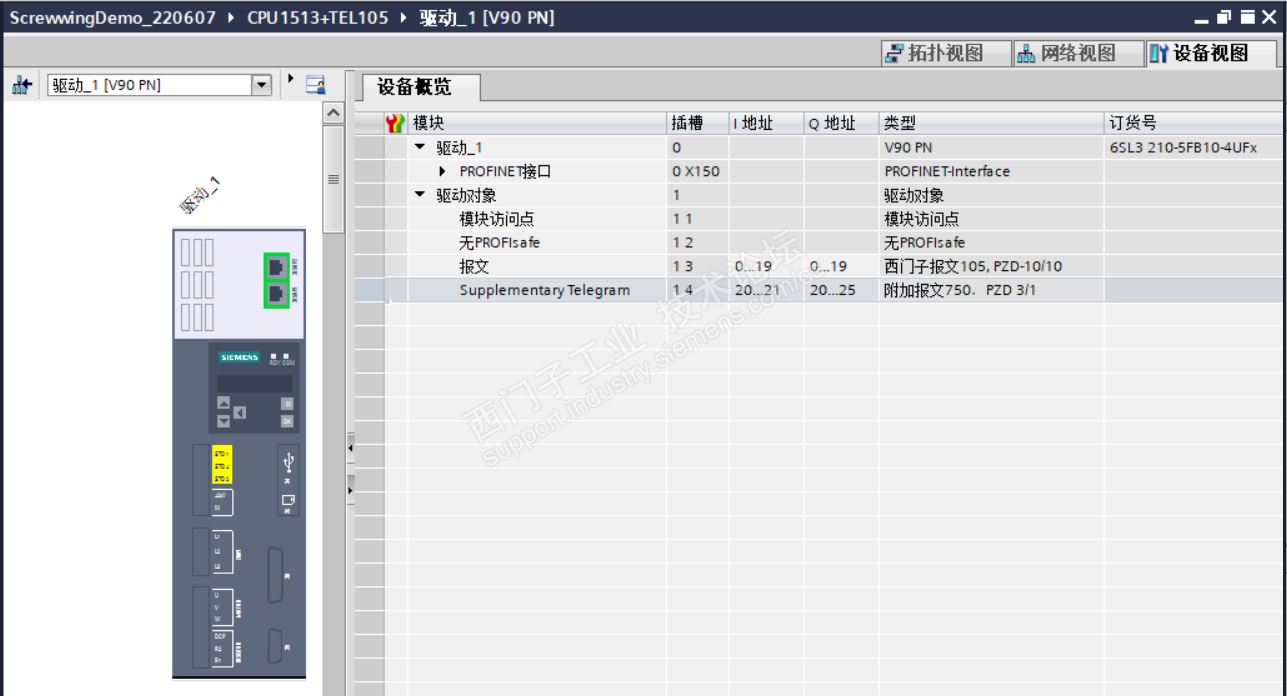Click upper PROFINET port on drive
The image size is (1287, 696).
[276, 267]
